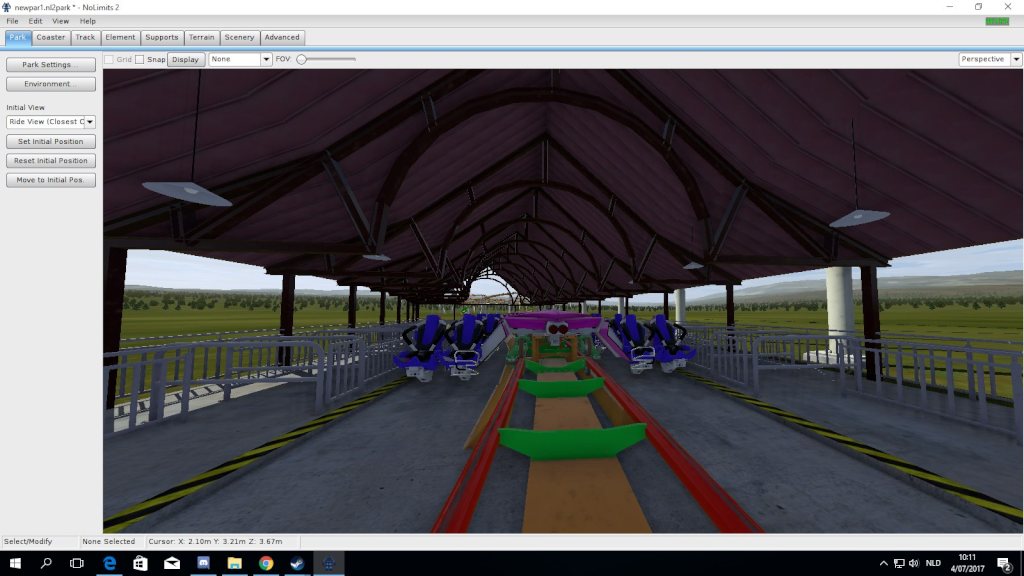
Task: Switch to the Track tab
Action: pos(85,38)
